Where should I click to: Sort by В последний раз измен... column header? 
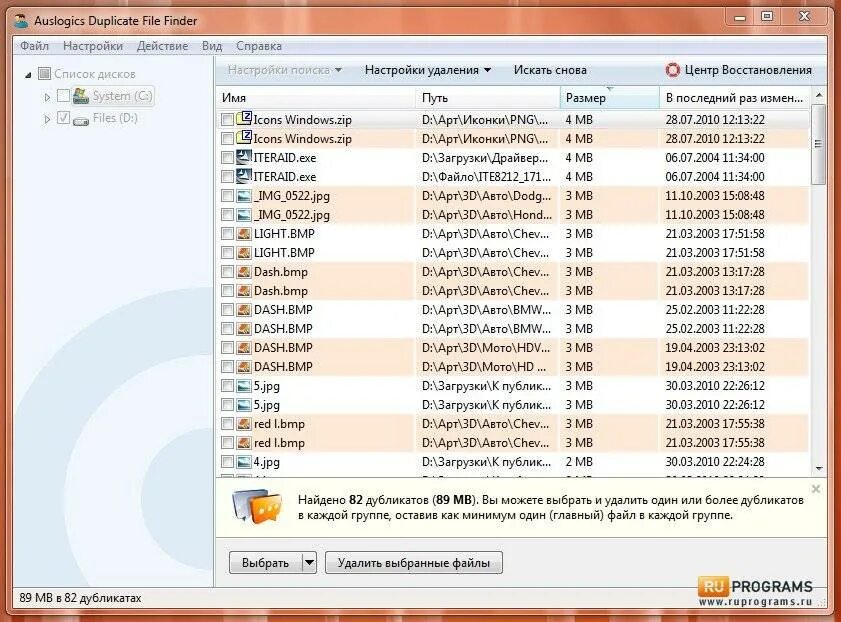735,98
